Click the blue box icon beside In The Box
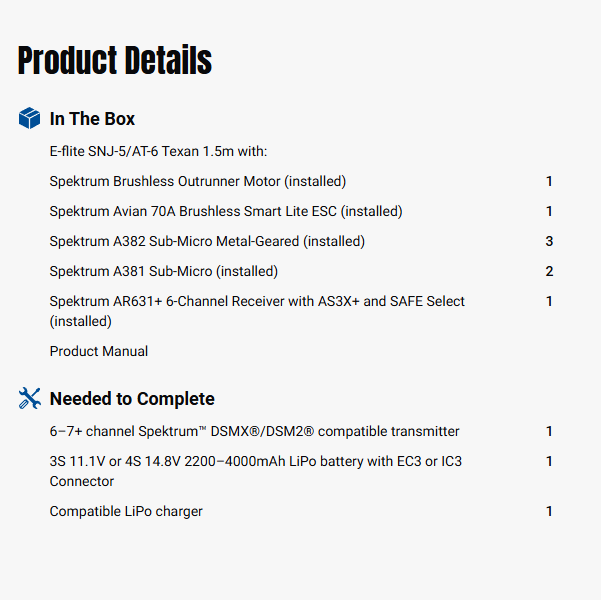The width and height of the screenshot is (601, 600). (30, 119)
